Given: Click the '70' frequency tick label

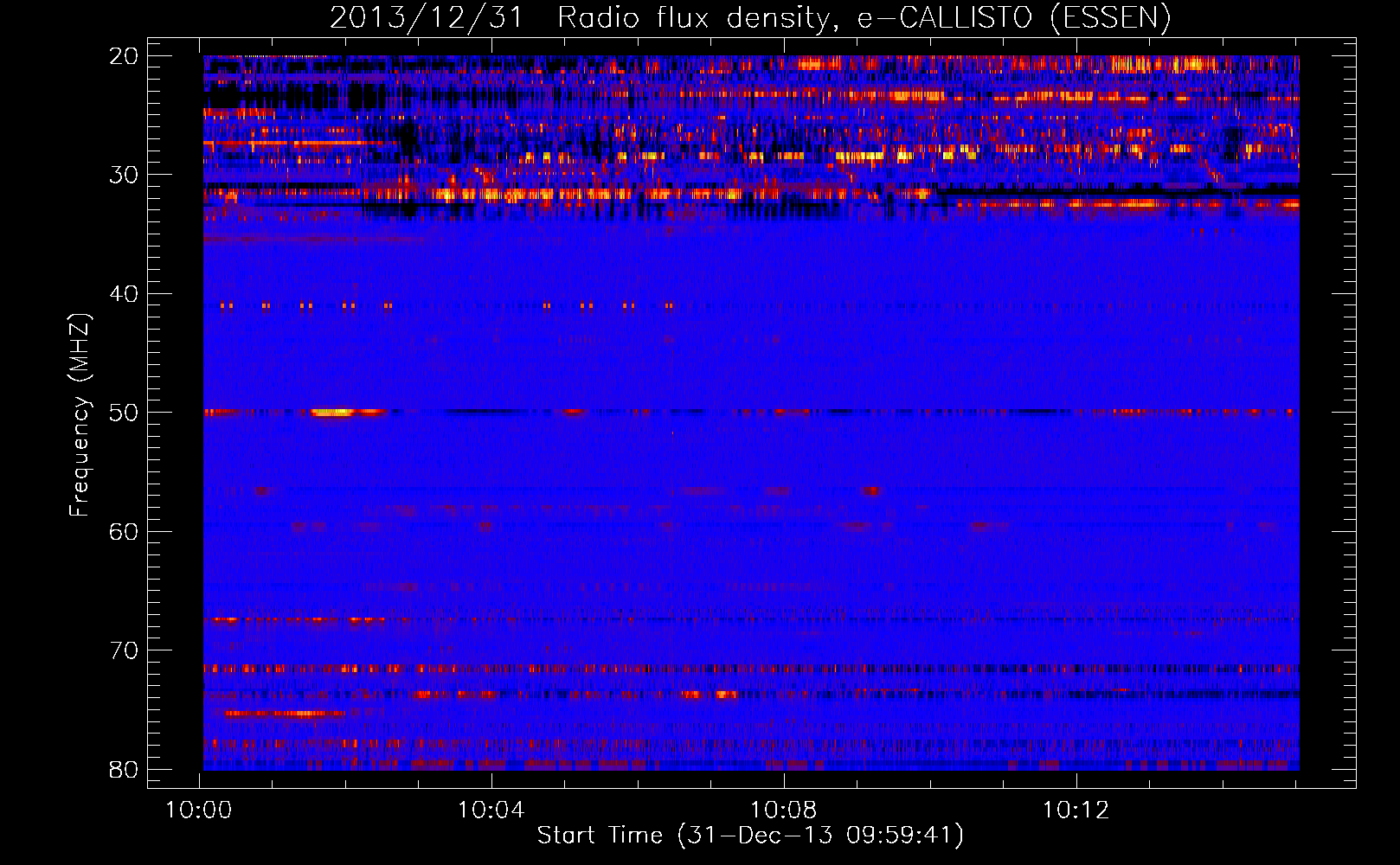Looking at the screenshot, I should [x=124, y=650].
